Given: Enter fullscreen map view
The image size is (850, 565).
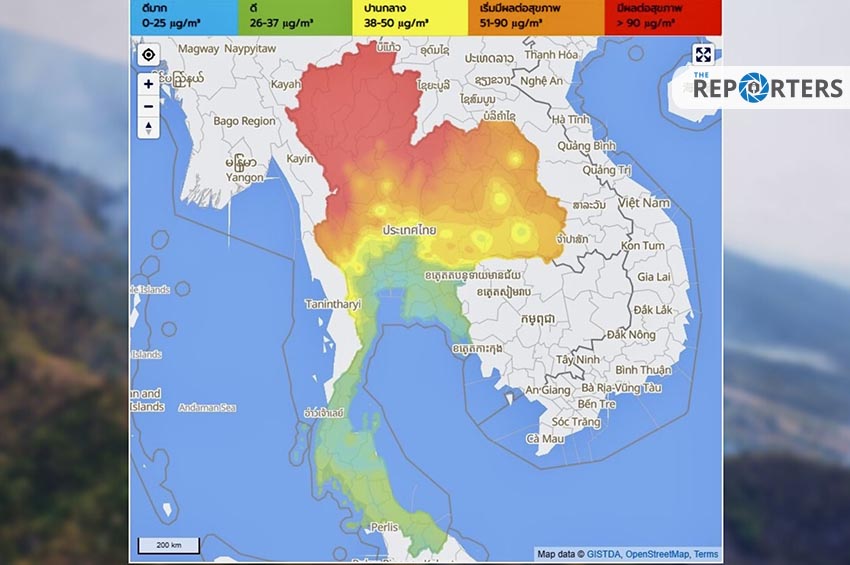Looking at the screenshot, I should click(x=703, y=55).
